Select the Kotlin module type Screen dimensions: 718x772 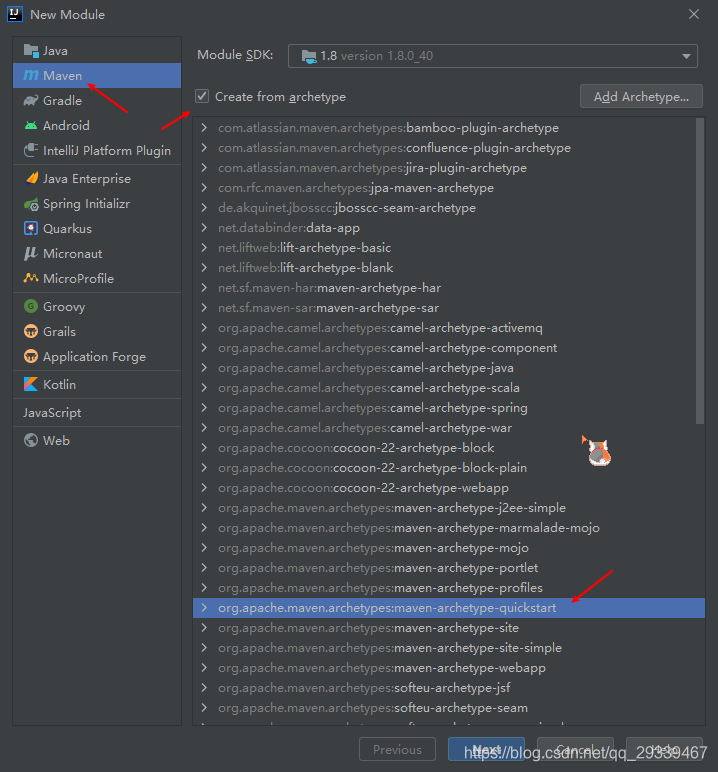coord(97,385)
